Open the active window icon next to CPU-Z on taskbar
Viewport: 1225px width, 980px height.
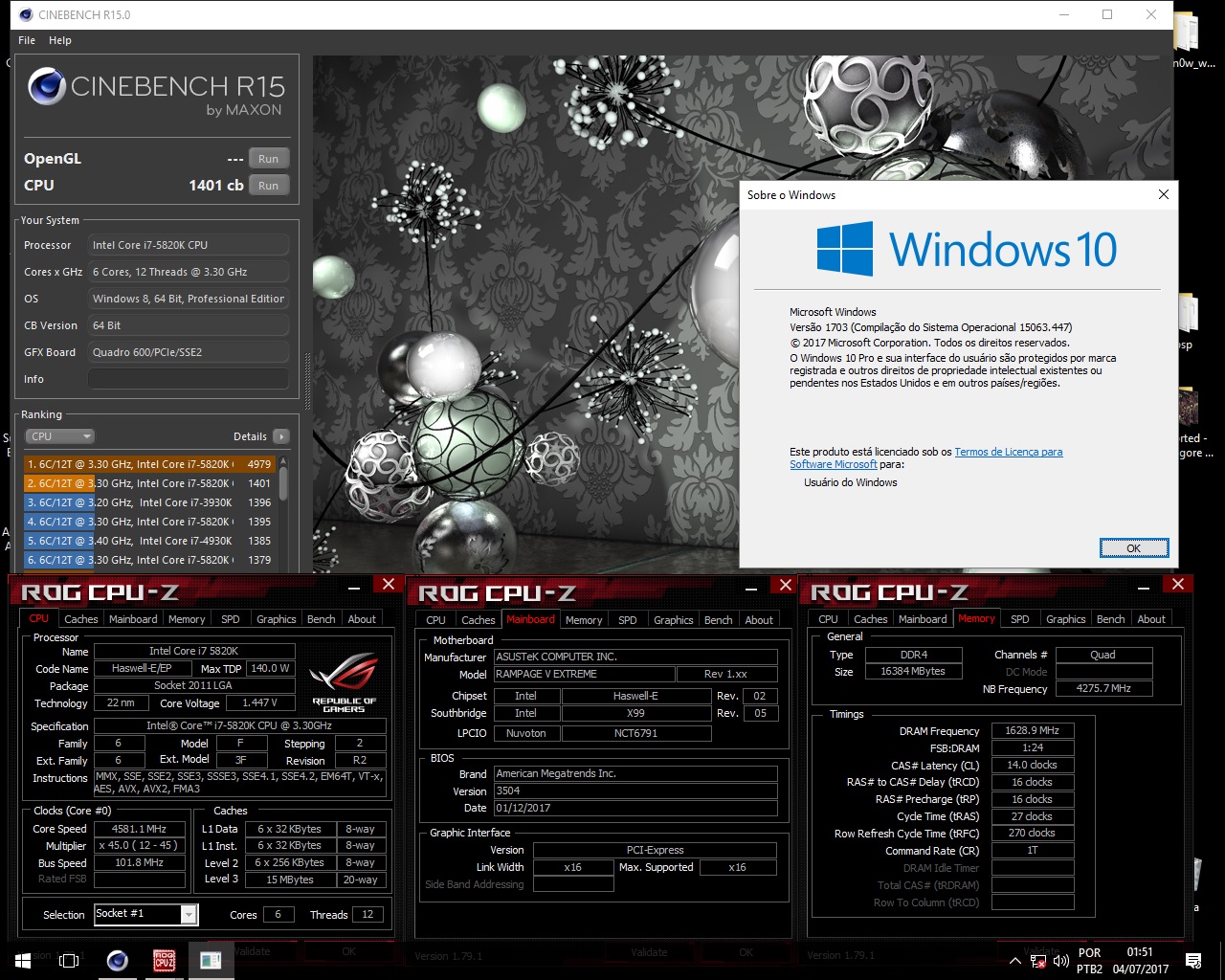(212, 960)
